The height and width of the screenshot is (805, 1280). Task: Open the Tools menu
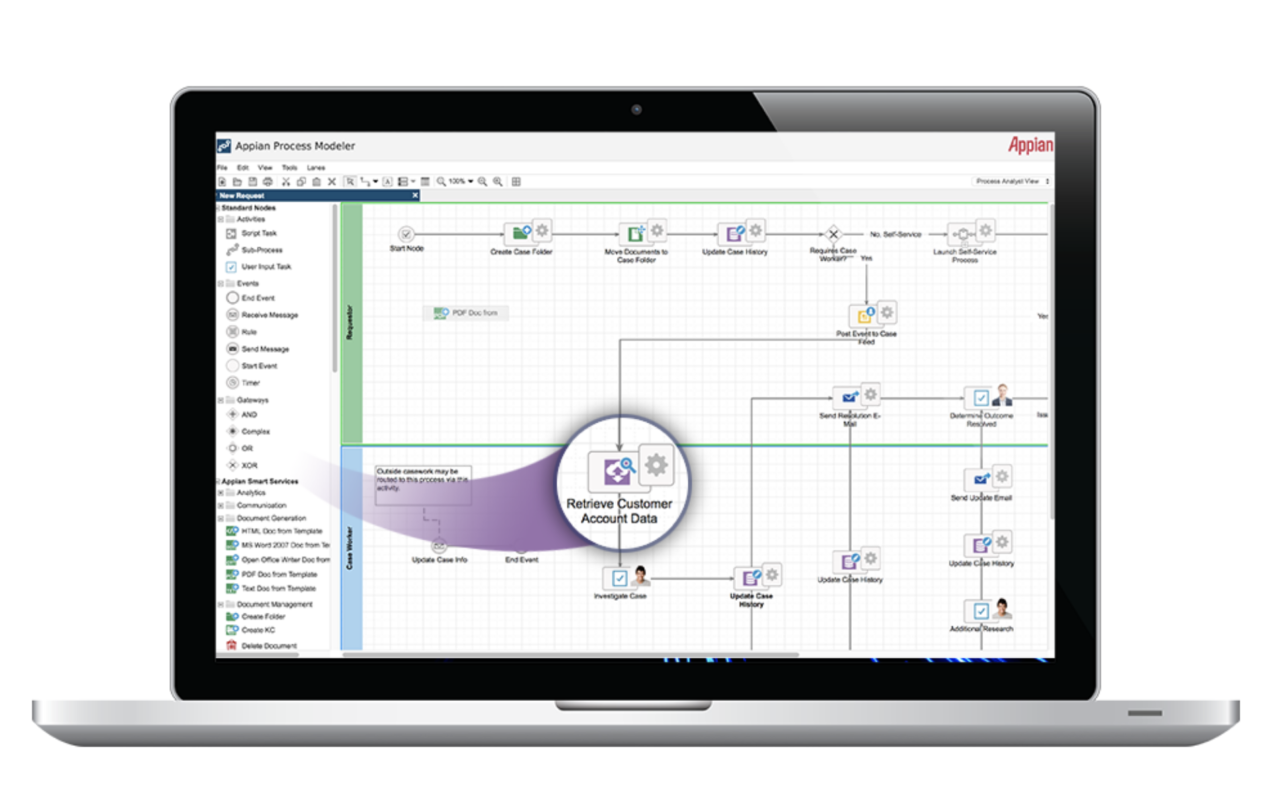point(290,167)
